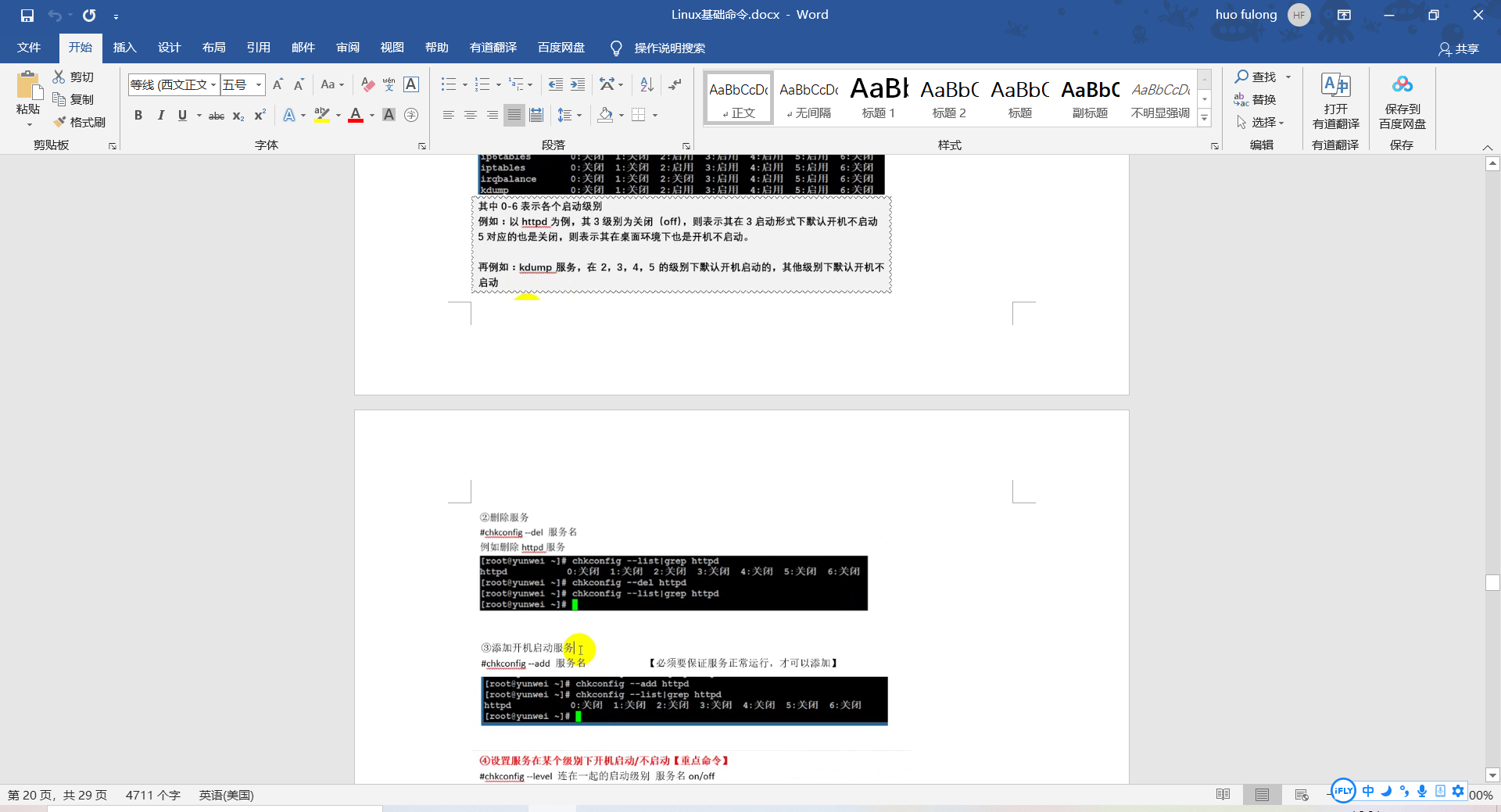Toggle Superscript formatting
Screen dimensions: 1501x812
[x=260, y=115]
